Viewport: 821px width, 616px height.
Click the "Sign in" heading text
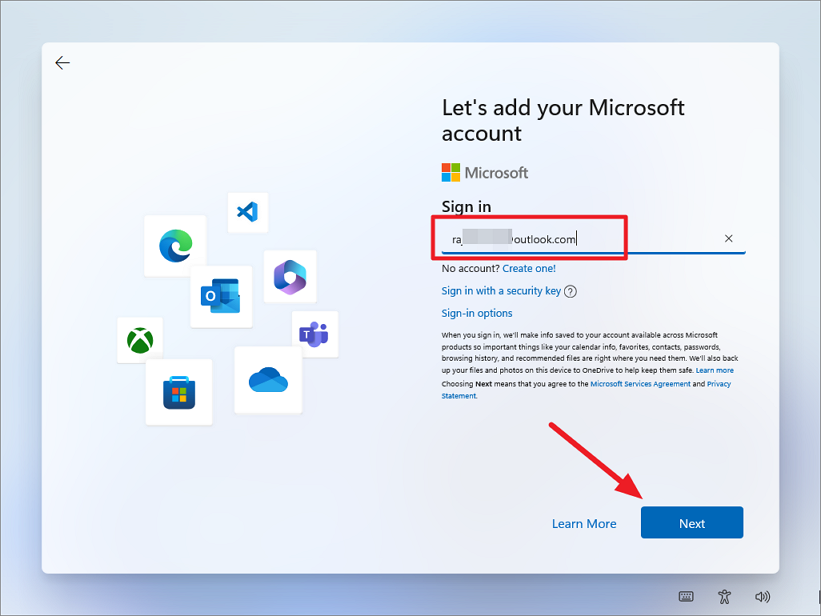(x=467, y=206)
